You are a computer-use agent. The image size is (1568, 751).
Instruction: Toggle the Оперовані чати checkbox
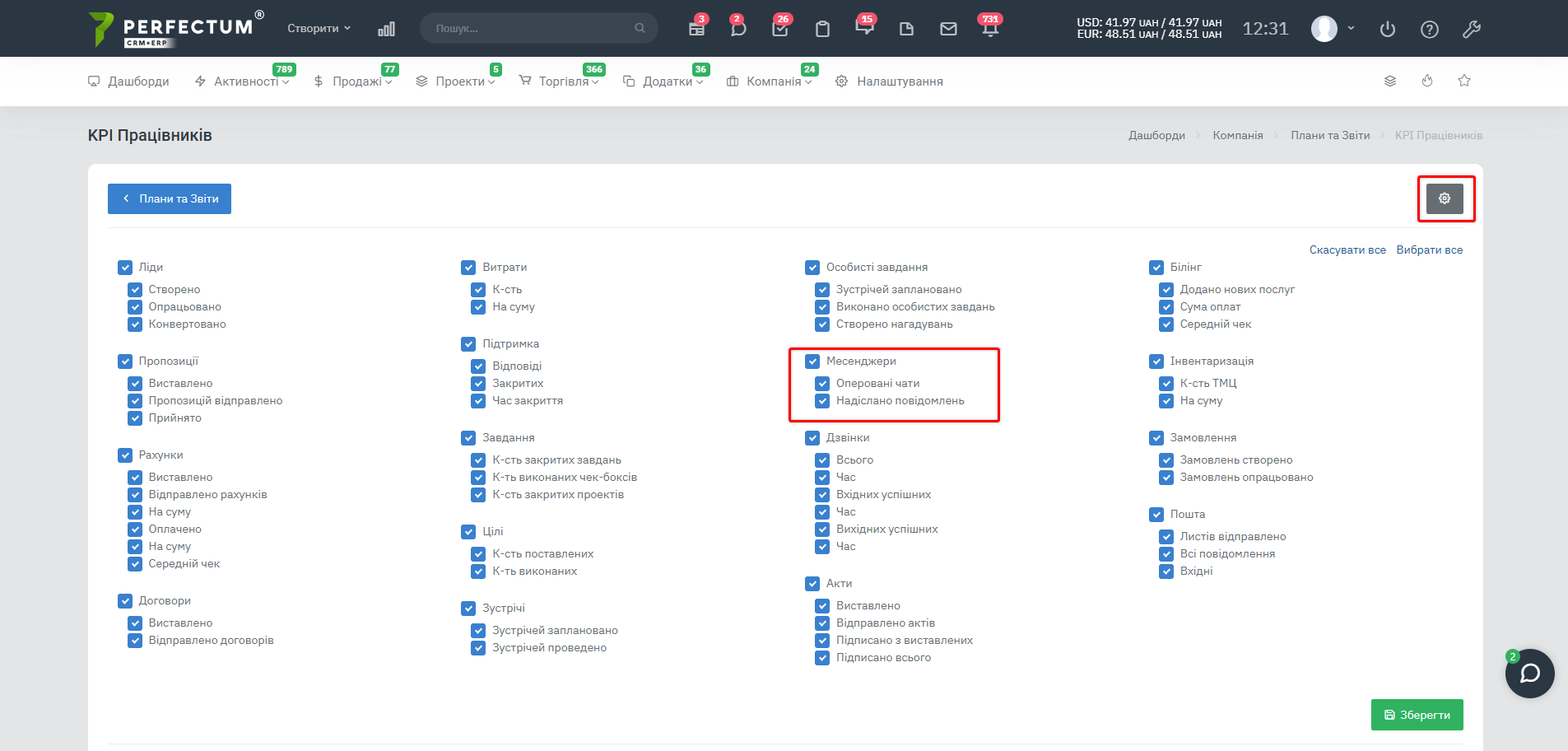(x=822, y=384)
